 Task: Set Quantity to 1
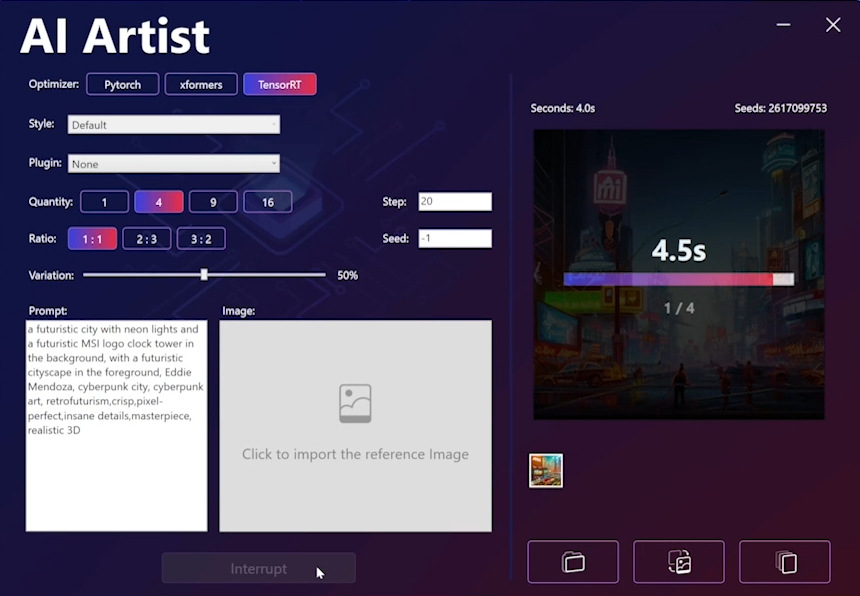point(105,202)
